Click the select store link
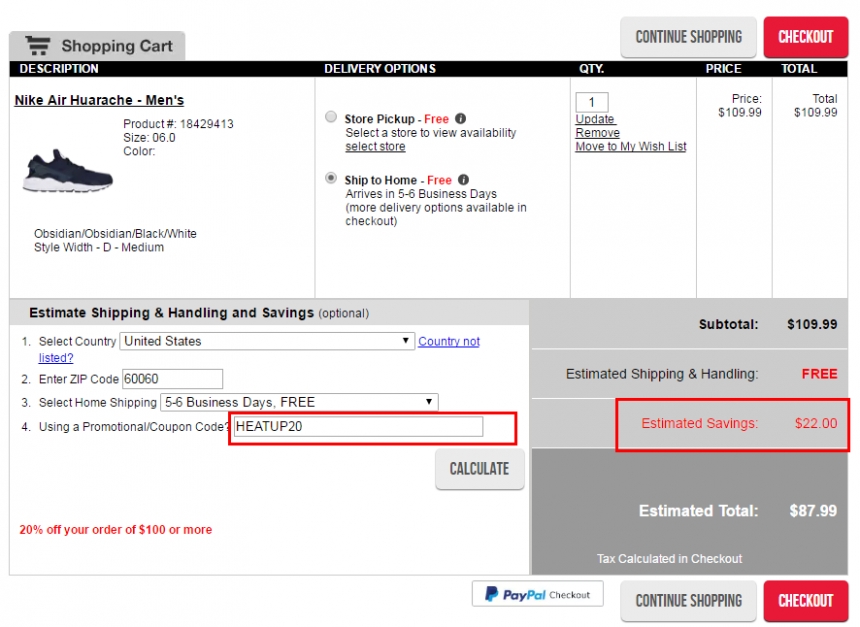Image resolution: width=860 pixels, height=627 pixels. click(x=375, y=146)
